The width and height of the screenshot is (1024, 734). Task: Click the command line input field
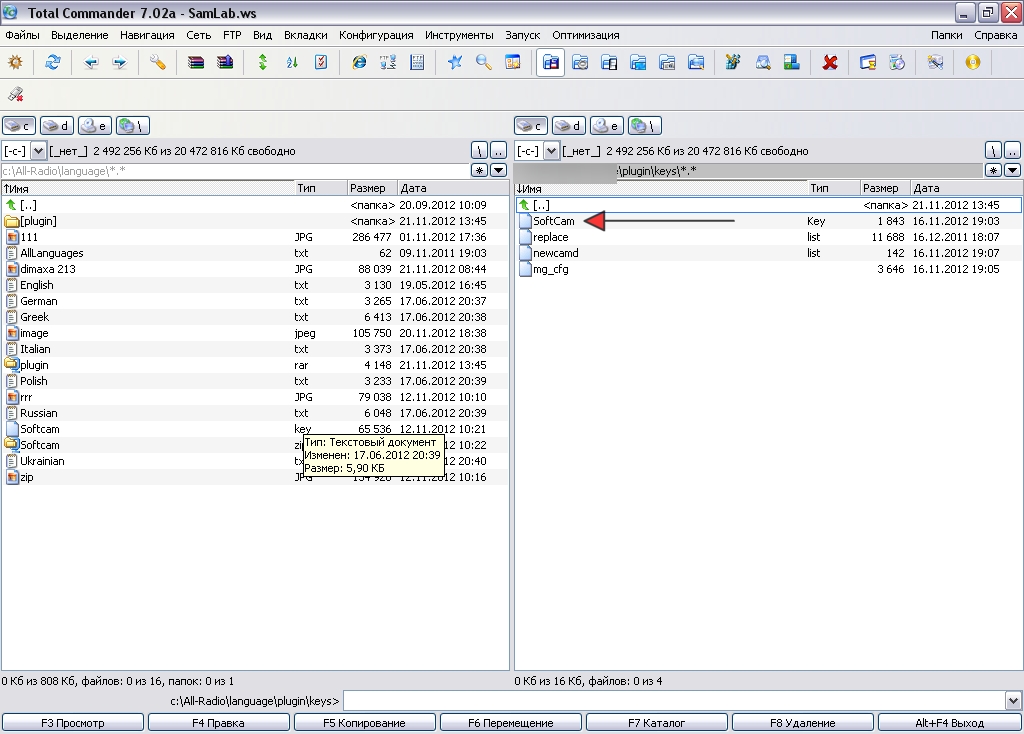click(x=674, y=701)
